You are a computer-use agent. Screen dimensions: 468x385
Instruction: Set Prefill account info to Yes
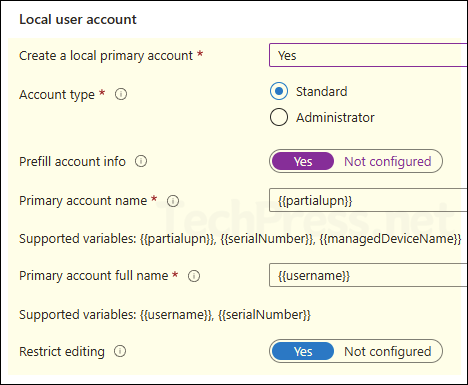click(303, 161)
